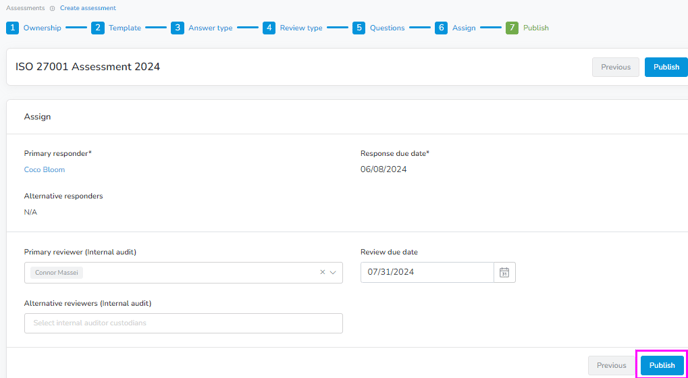Go to the Assign step
The height and width of the screenshot is (378, 688).
click(x=464, y=28)
